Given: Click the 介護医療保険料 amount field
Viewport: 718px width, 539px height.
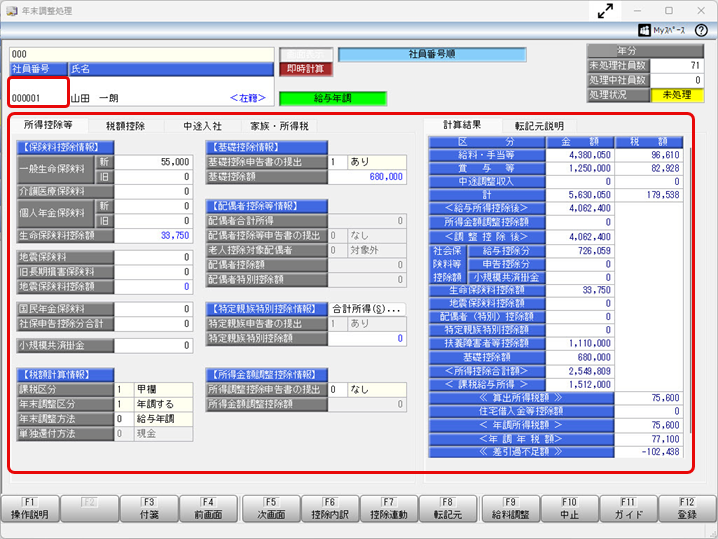Looking at the screenshot, I should point(153,191).
